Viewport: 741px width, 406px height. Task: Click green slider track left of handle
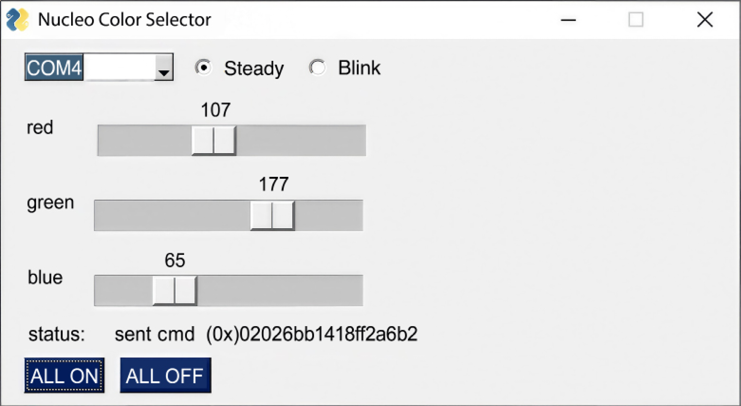[170, 215]
